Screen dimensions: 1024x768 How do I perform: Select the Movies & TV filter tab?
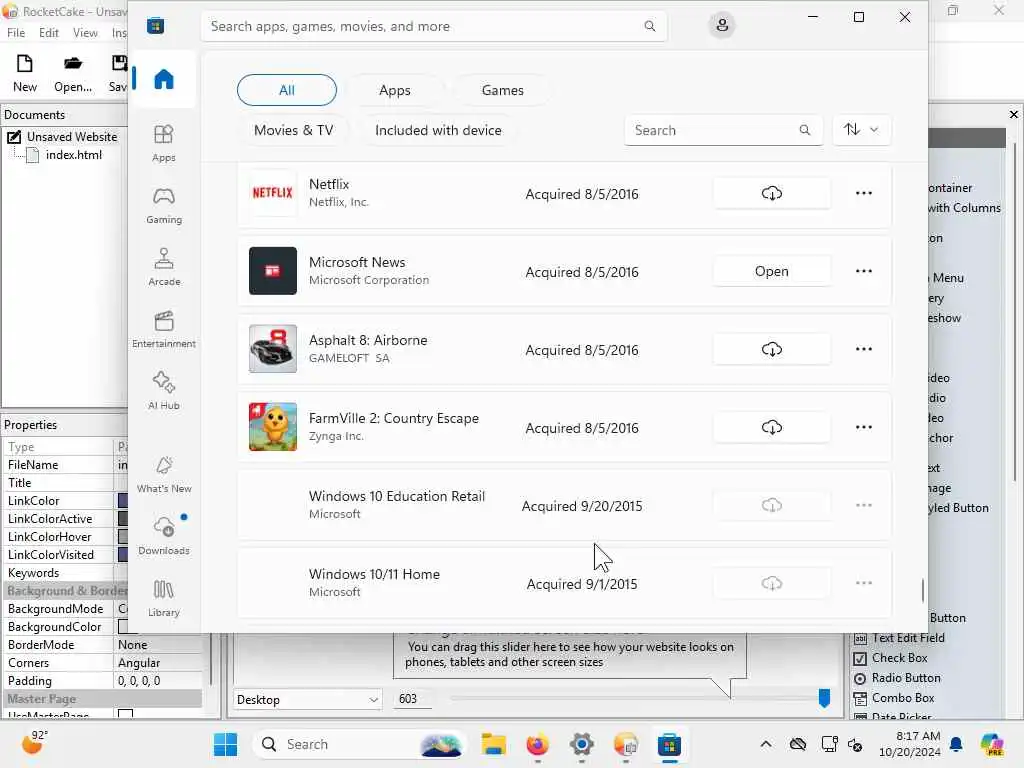pos(293,130)
